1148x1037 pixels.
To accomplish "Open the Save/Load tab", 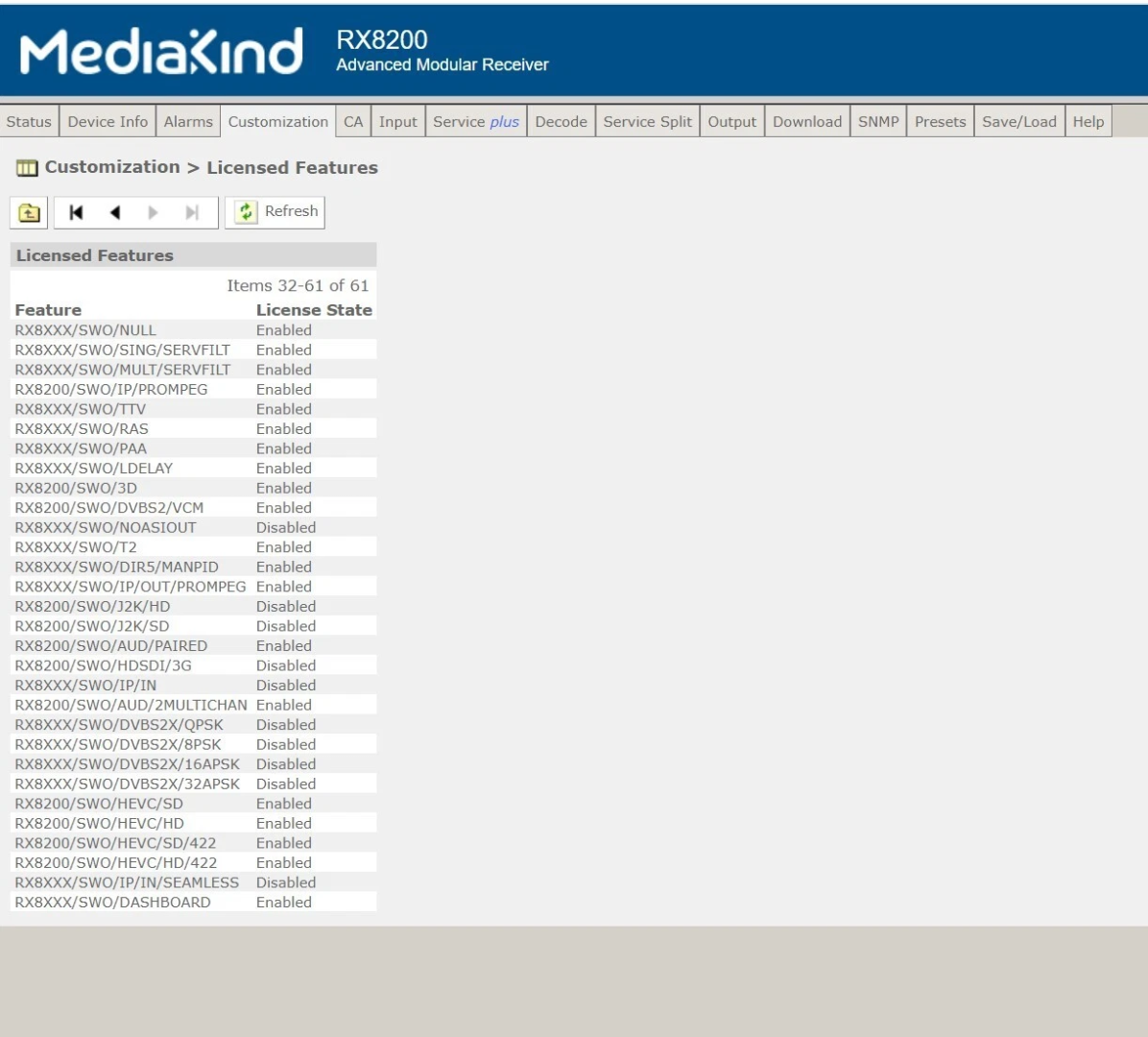I will (1018, 122).
